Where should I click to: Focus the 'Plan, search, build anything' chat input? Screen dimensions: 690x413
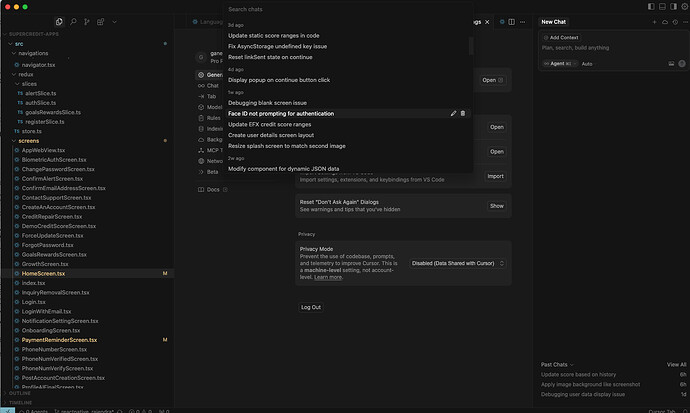pyautogui.click(x=576, y=48)
